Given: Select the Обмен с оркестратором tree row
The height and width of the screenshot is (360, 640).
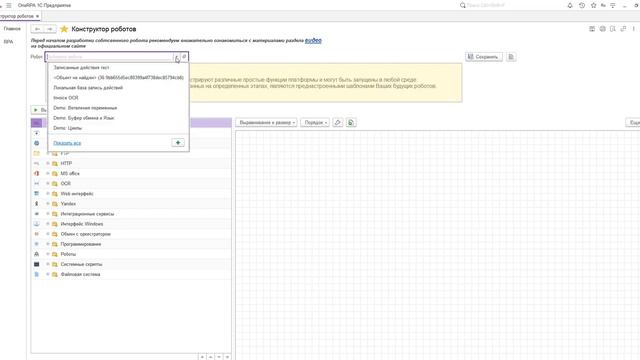Looking at the screenshot, I should 131,234.
